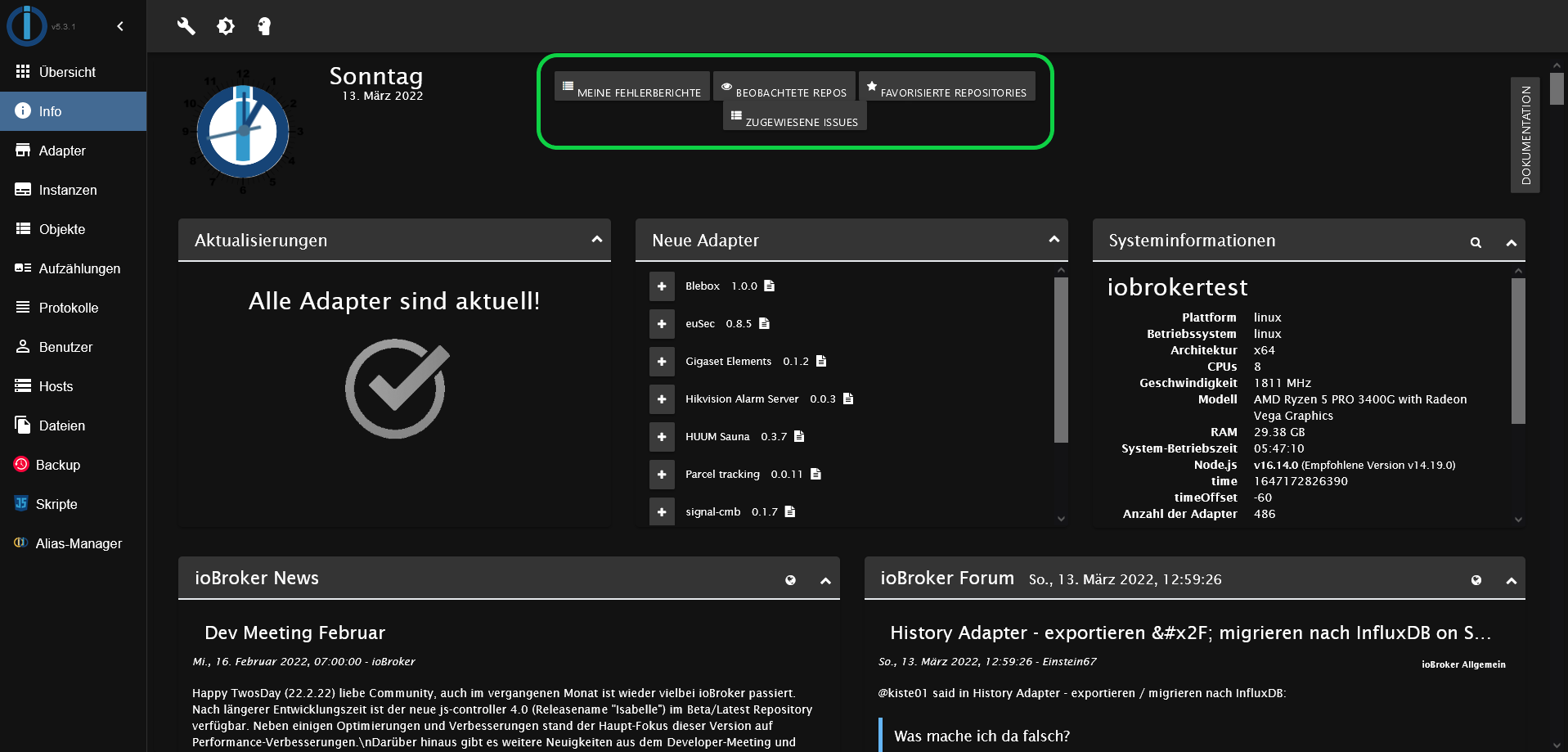Open the wrench system settings icon
This screenshot has width=1568, height=752.
(x=186, y=26)
